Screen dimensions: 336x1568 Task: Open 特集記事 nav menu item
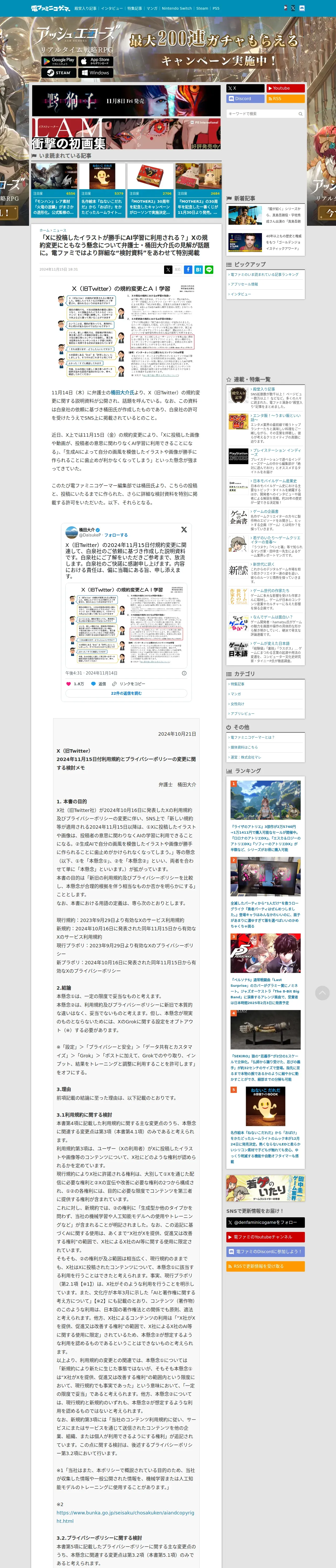click(134, 9)
